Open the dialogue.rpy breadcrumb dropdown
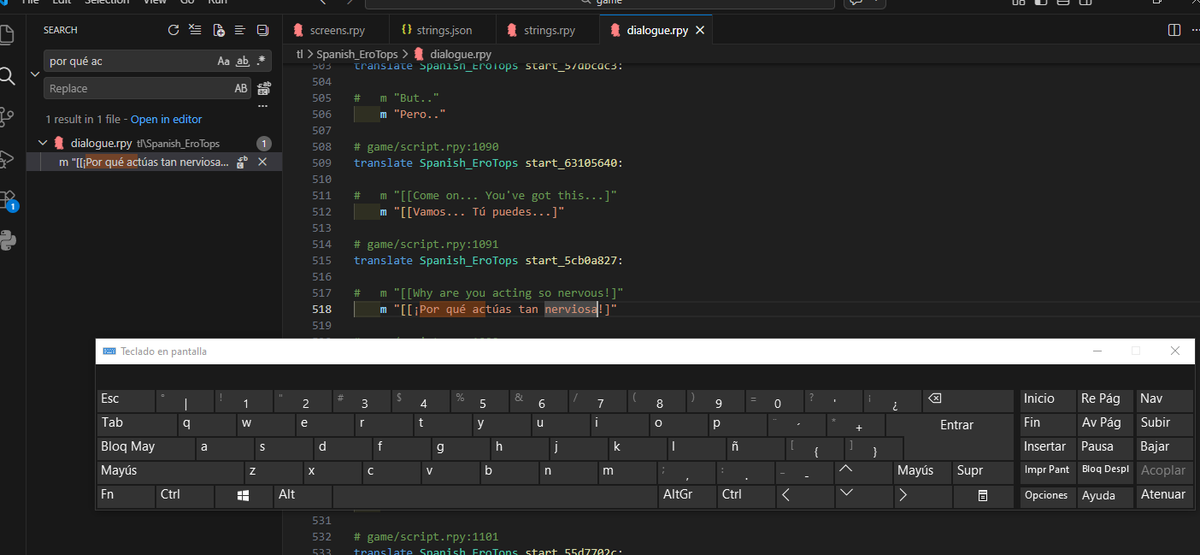1200x555 pixels. [452, 53]
